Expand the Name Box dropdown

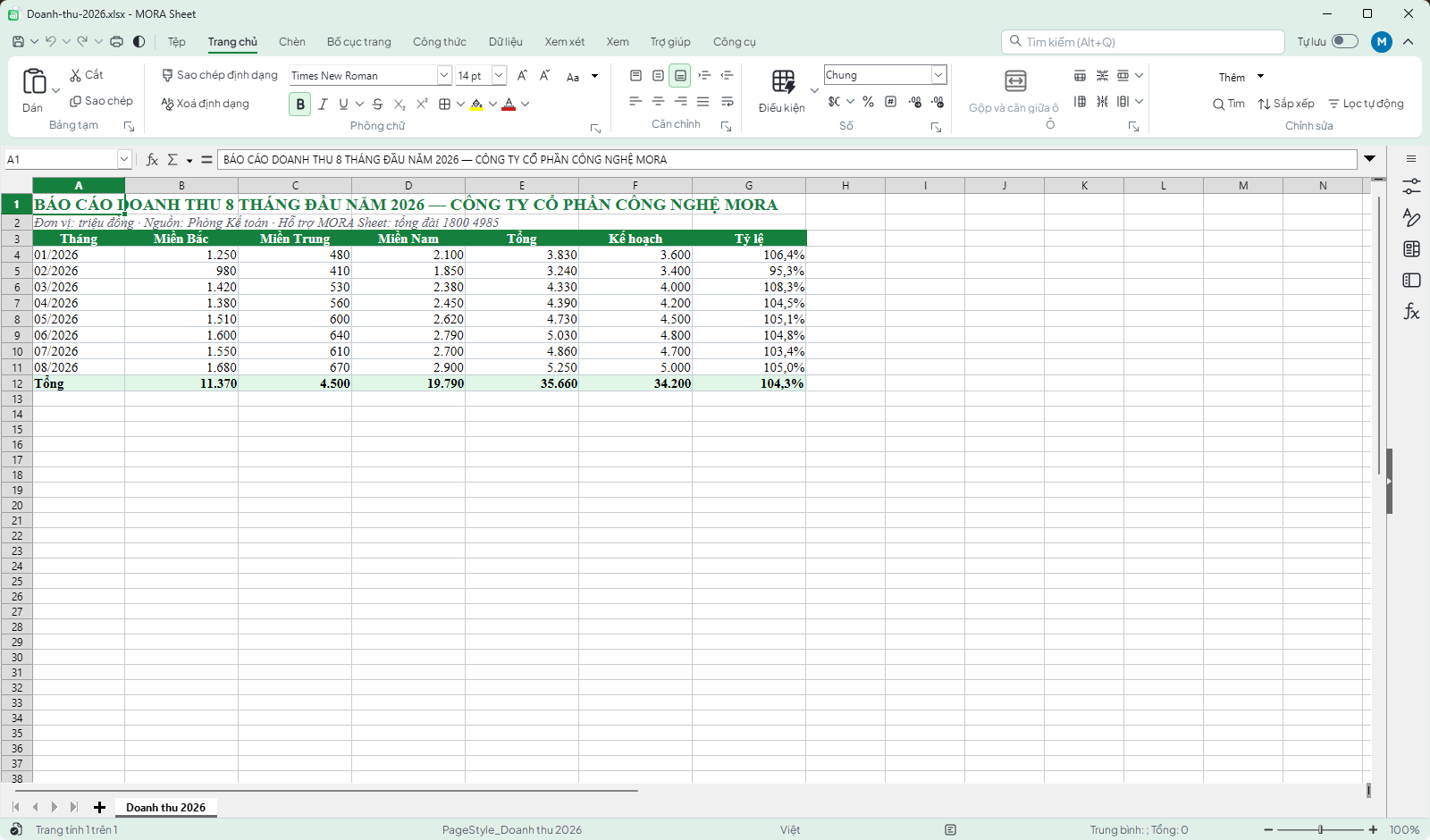click(x=124, y=159)
